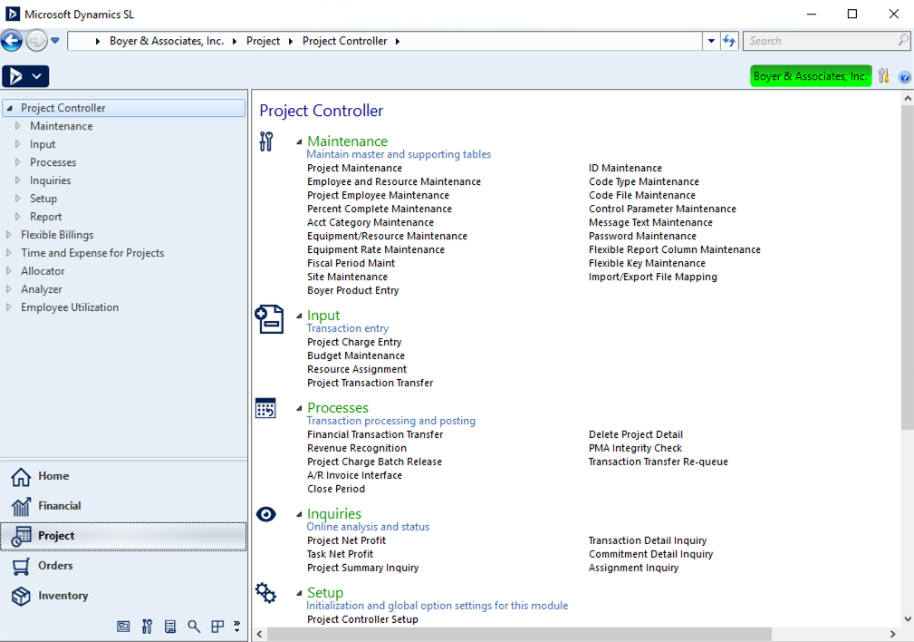Click the horizontal scrollbar of the main pane
This screenshot has width=914, height=642.
(519, 634)
